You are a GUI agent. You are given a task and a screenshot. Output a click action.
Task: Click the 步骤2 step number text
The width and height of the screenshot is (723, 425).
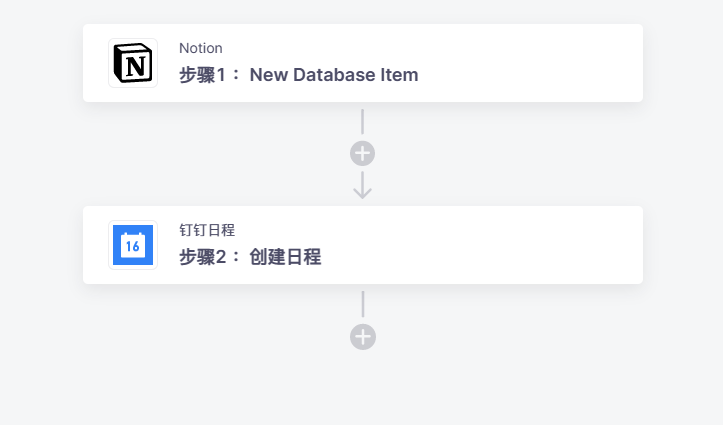(x=202, y=257)
